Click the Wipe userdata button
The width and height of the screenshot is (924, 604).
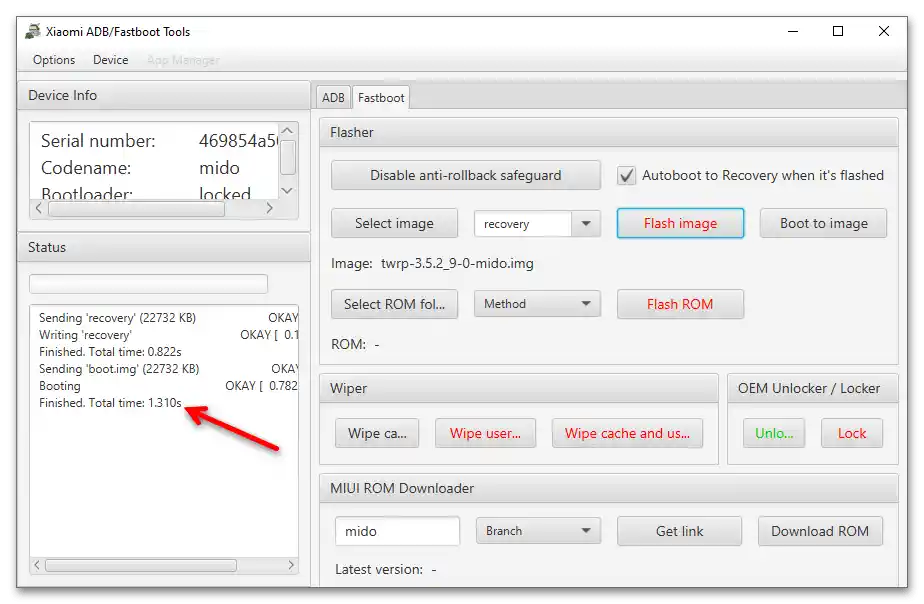(486, 433)
